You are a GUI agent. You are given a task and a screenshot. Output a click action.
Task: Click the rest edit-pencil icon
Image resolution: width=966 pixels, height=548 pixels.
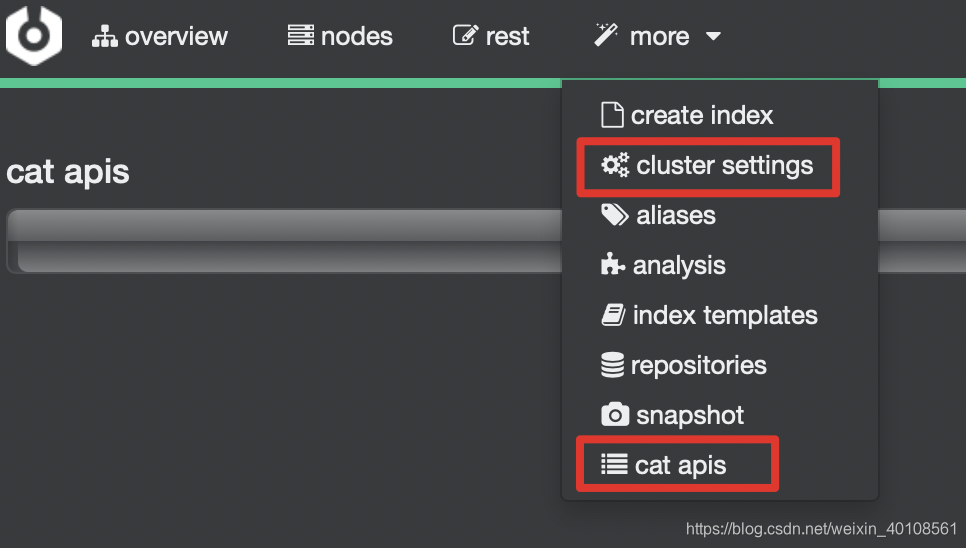coord(465,35)
